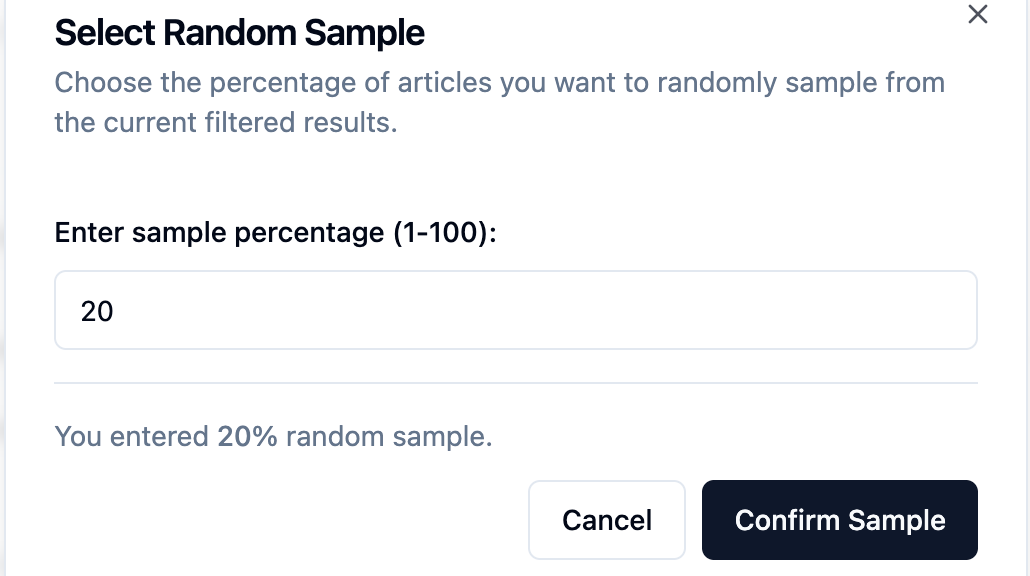Focus the sample percentage input field

[515, 311]
